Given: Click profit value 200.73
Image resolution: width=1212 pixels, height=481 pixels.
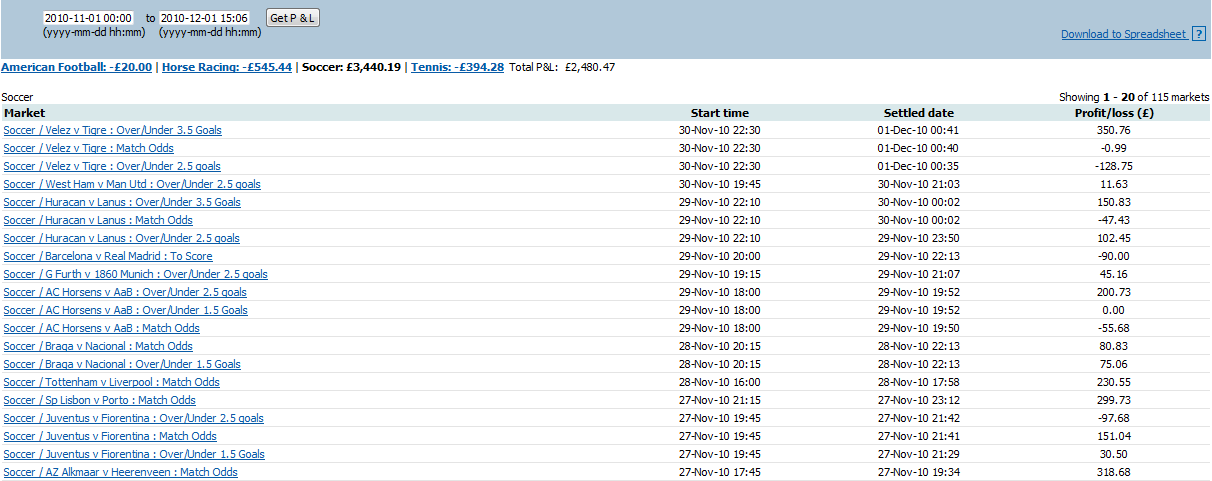Looking at the screenshot, I should coord(1113,292).
